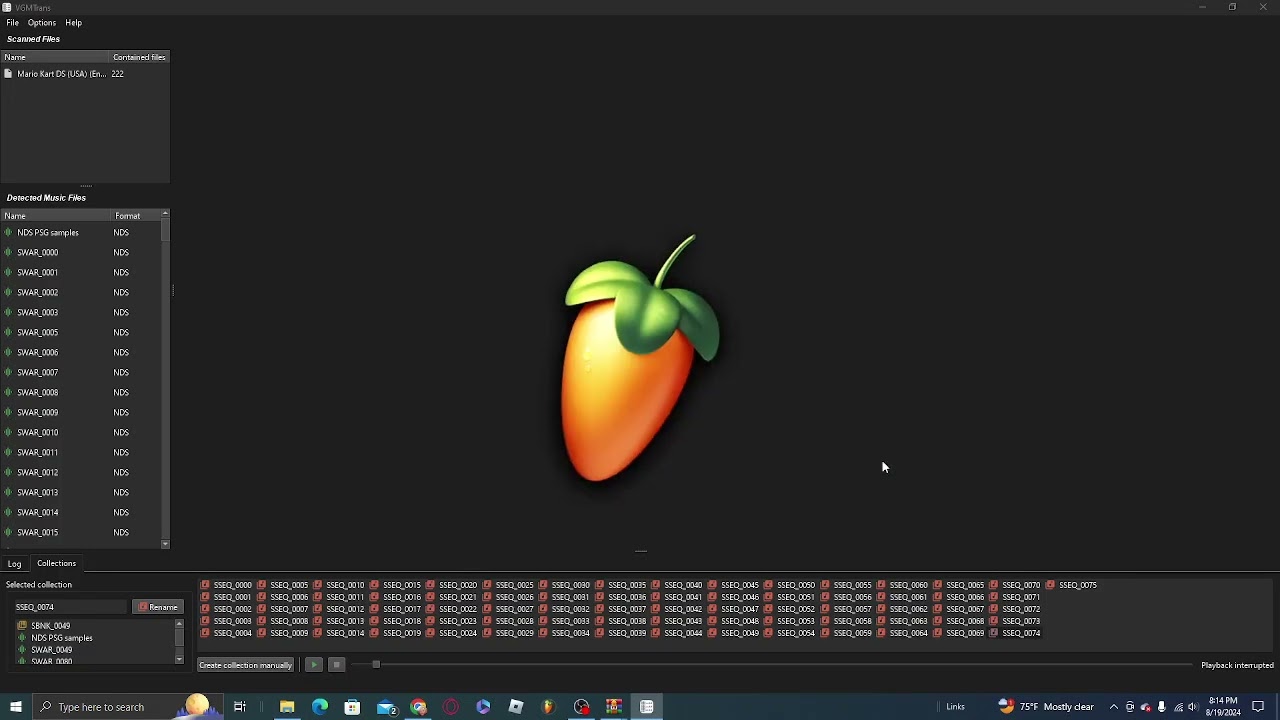The height and width of the screenshot is (720, 1280).
Task: Click the playback position slider handle
Action: pyautogui.click(x=376, y=665)
